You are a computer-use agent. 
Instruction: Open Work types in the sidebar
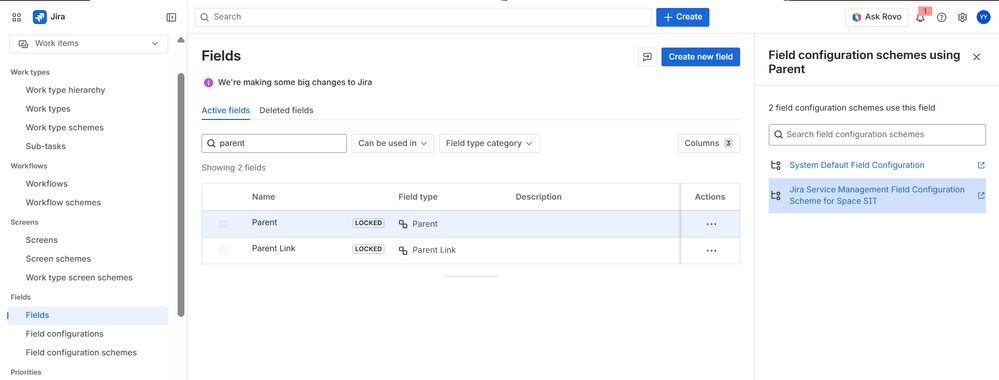pos(48,109)
